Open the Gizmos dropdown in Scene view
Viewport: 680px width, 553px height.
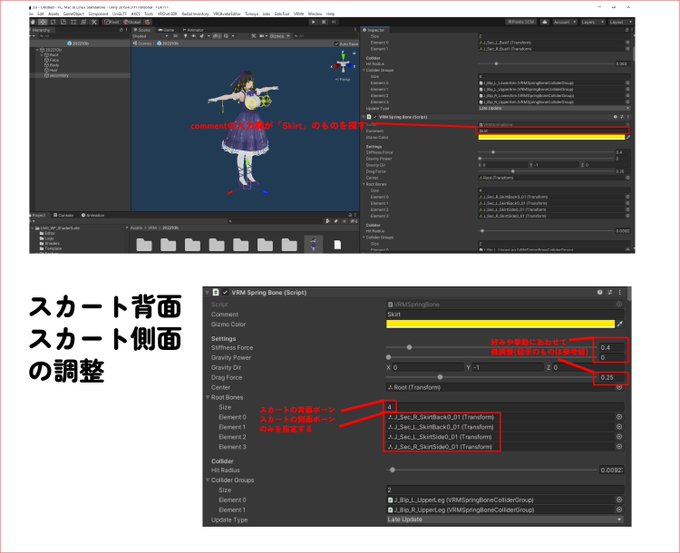(x=279, y=36)
